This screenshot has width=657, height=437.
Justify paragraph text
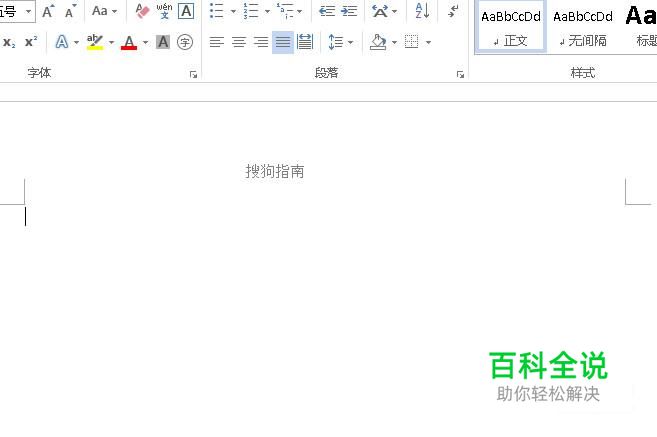[283, 42]
